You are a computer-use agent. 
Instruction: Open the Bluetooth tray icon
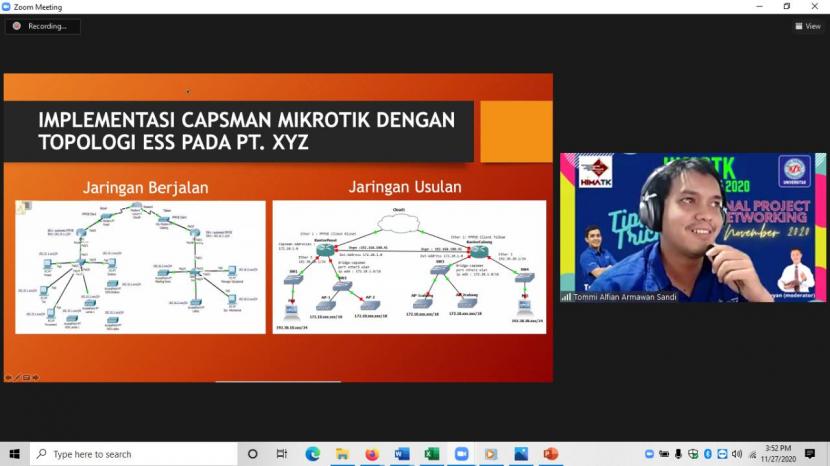(x=708, y=454)
